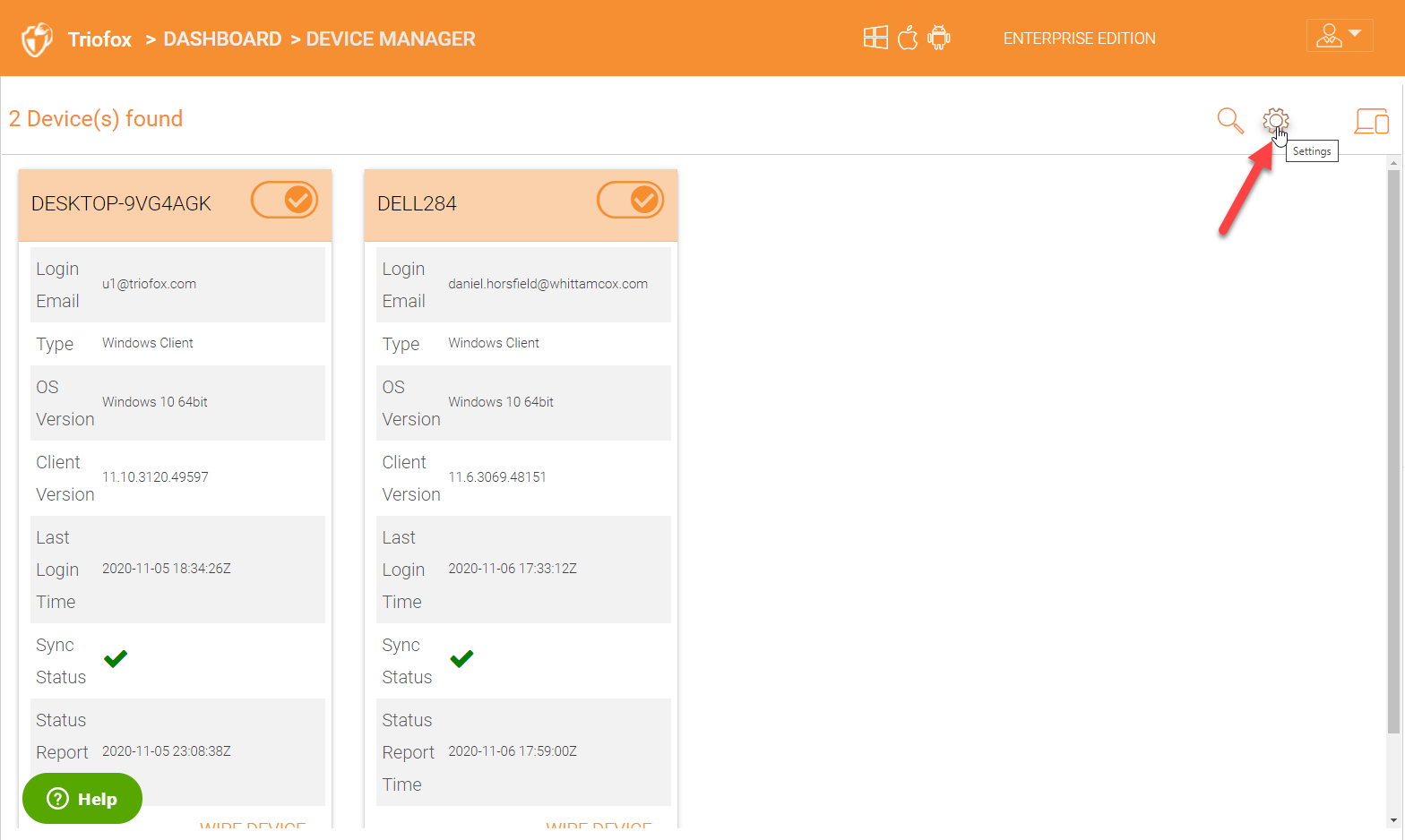This screenshot has height=840, width=1405.
Task: Disable the DESKTOP-9VG4AGK device toggle
Action: point(284,200)
